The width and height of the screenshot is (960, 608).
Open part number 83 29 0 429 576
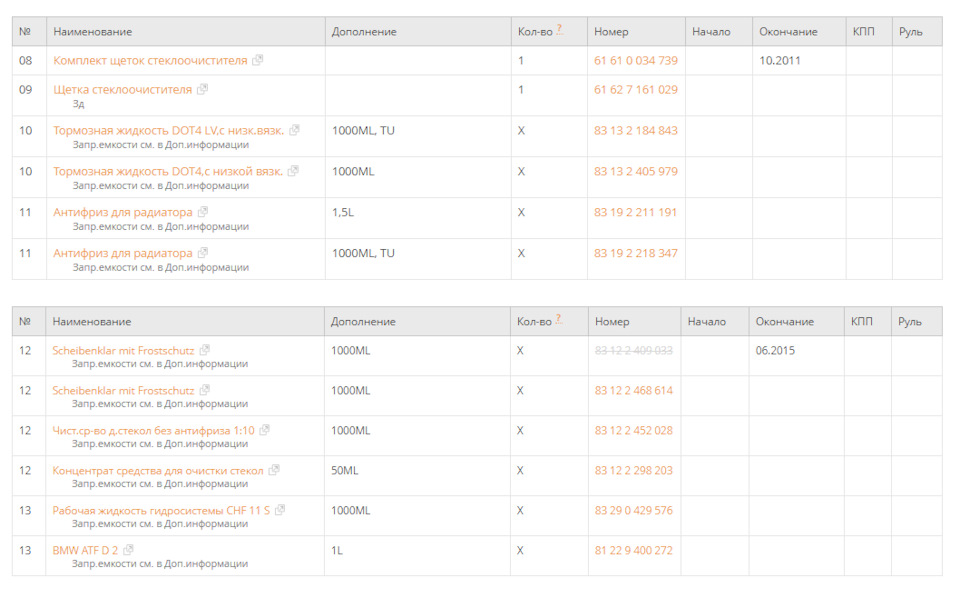[x=633, y=510]
